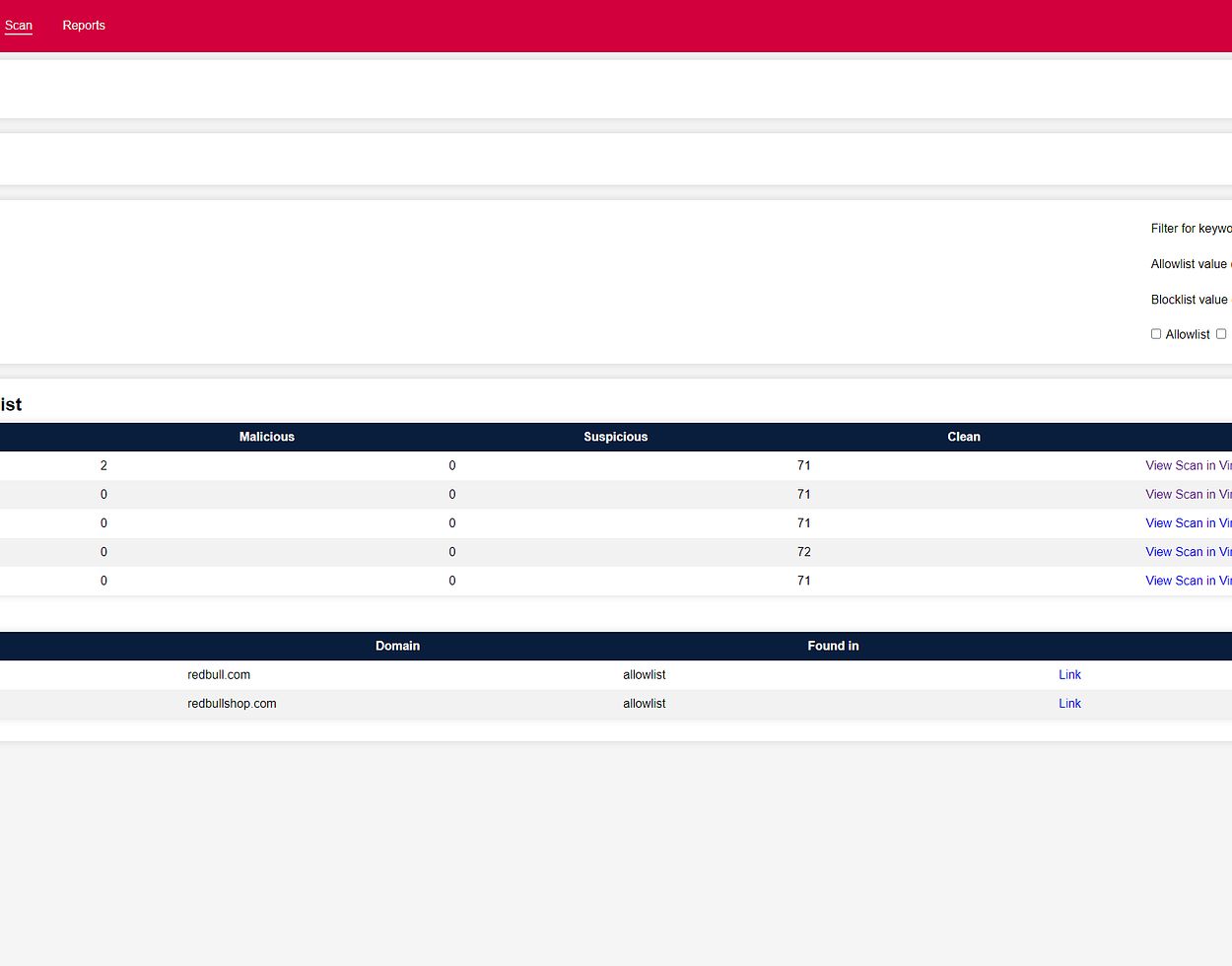Open View Scan link for row with 72 clean
The height and width of the screenshot is (966, 1232).
coord(1188,552)
